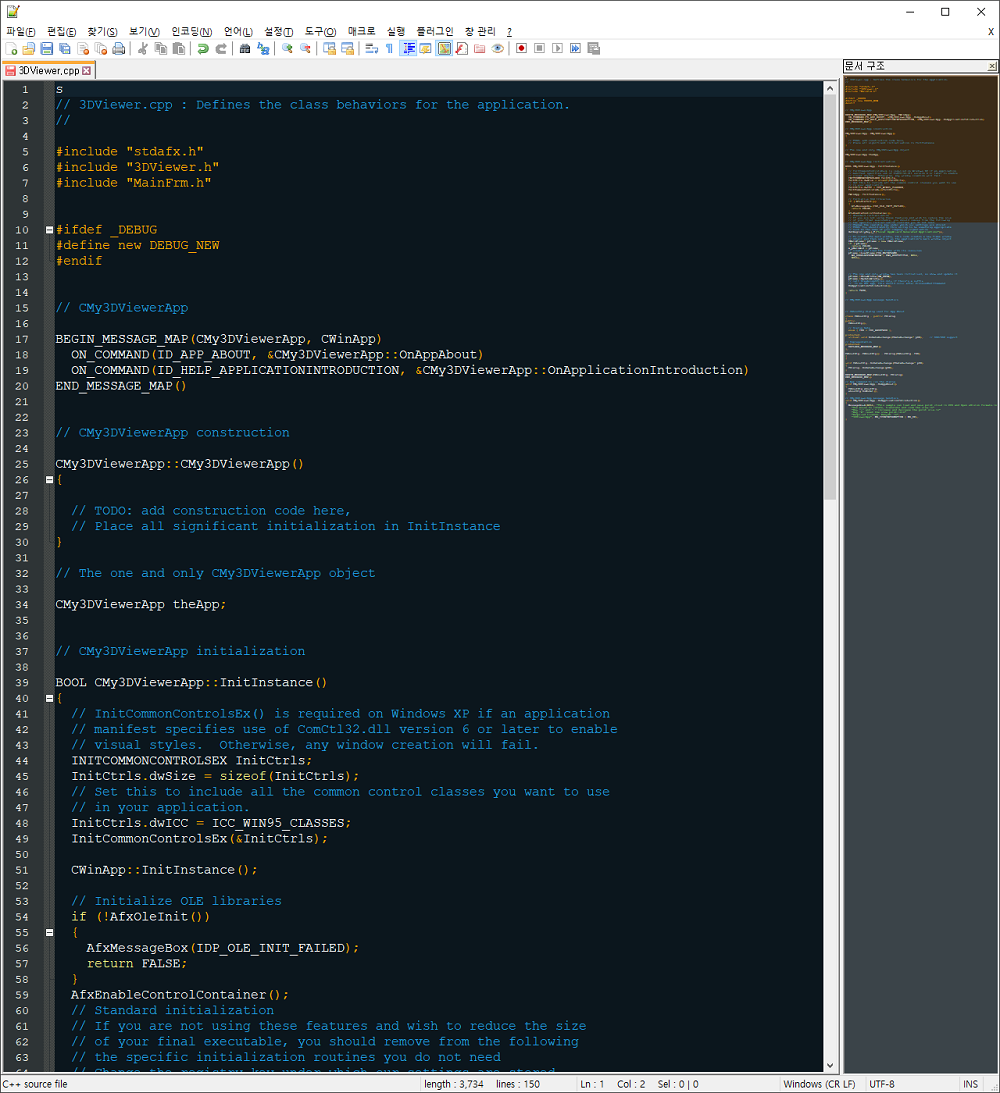Copy the selection with the toolbar copy icon
This screenshot has height=1093, width=1000.
(x=160, y=48)
